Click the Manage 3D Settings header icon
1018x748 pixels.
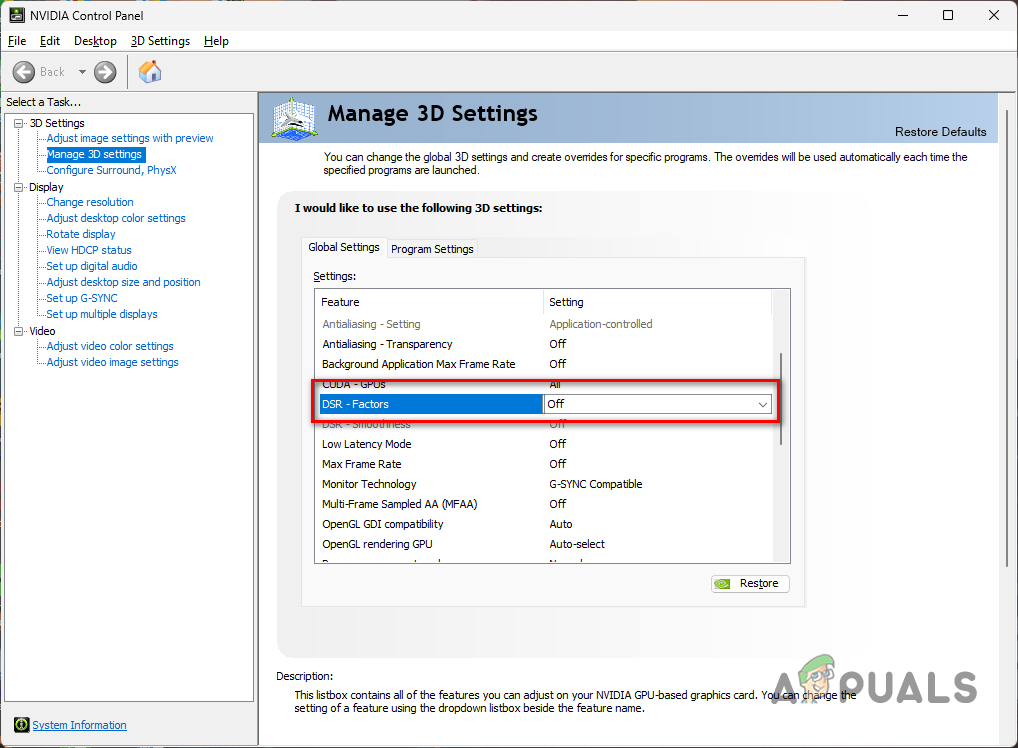tap(294, 118)
